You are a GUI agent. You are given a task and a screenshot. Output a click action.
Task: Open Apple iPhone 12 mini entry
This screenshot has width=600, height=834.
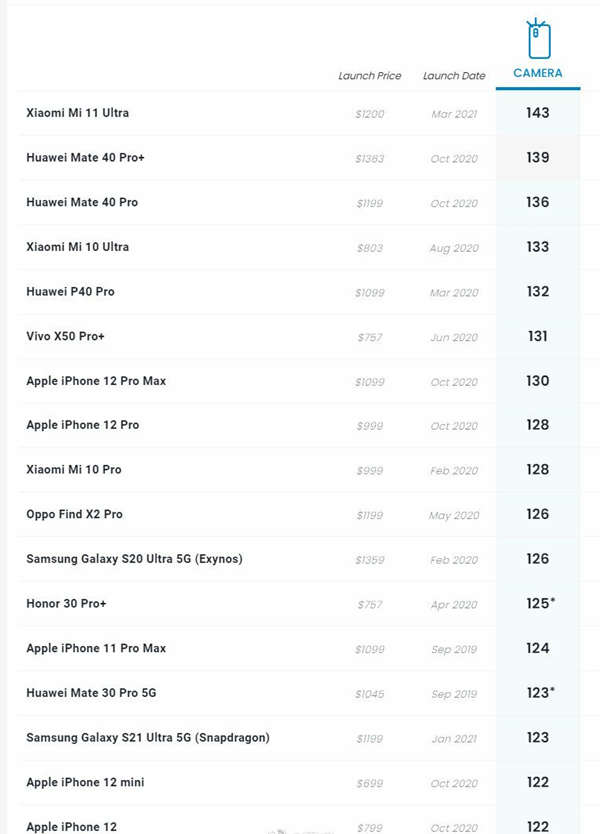(x=85, y=782)
